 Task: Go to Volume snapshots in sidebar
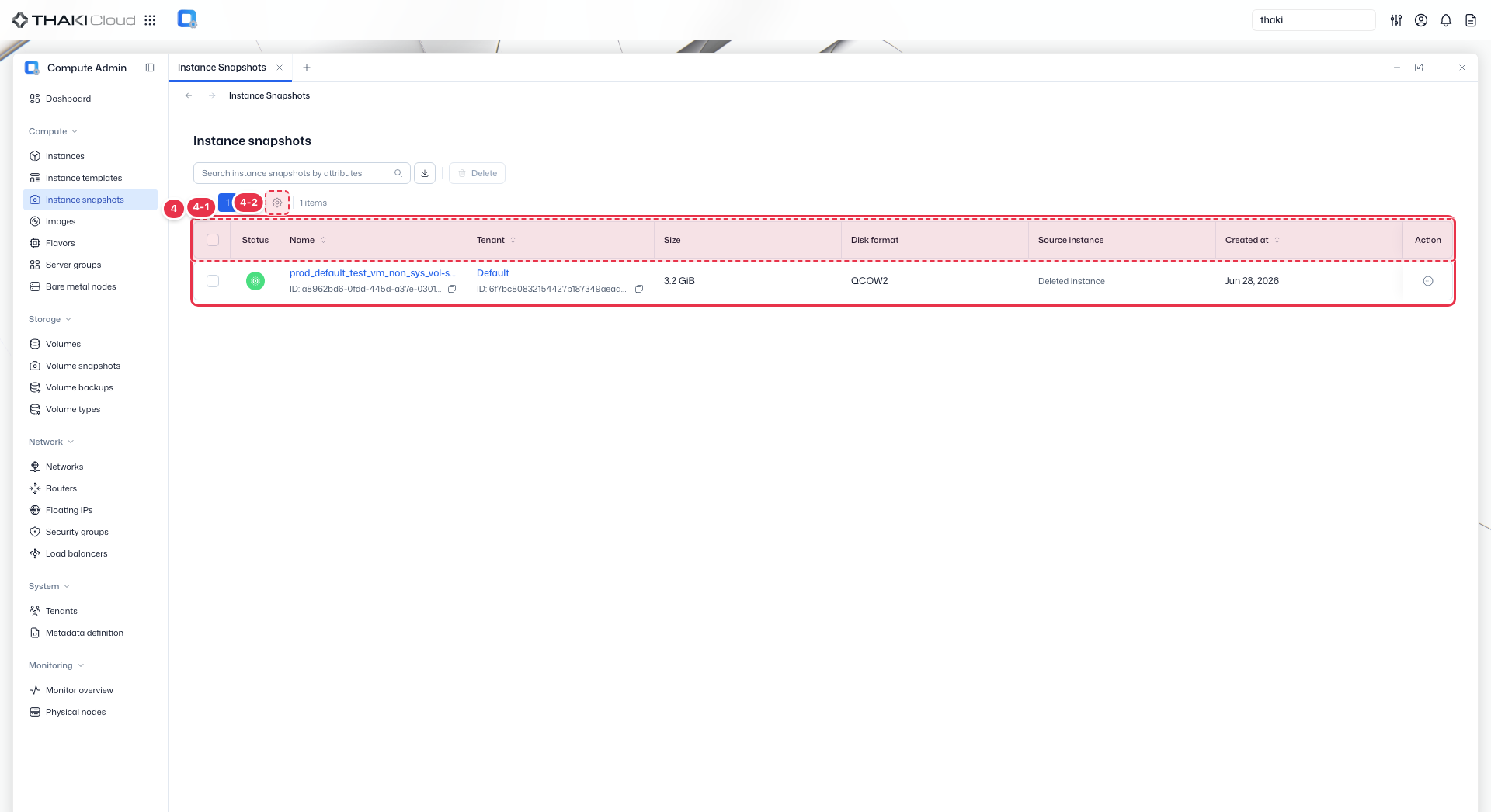click(x=83, y=366)
